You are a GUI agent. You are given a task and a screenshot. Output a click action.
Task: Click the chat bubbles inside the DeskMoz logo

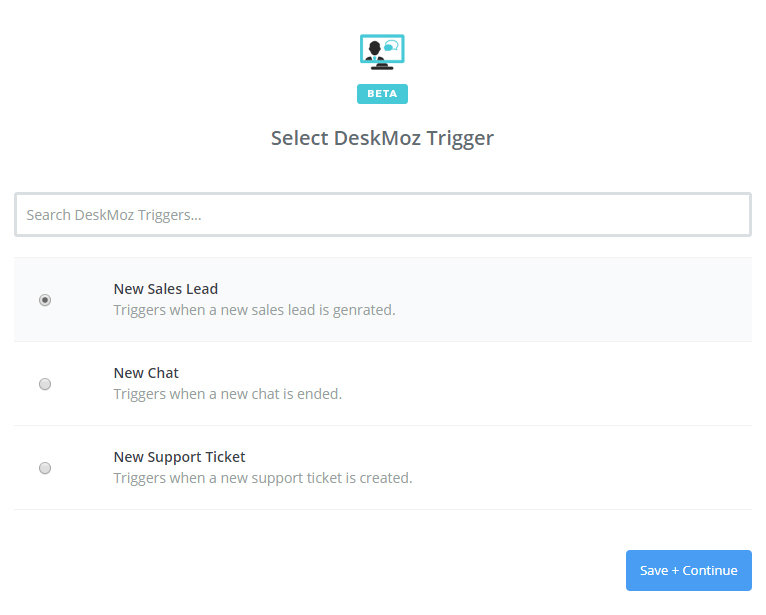point(391,46)
